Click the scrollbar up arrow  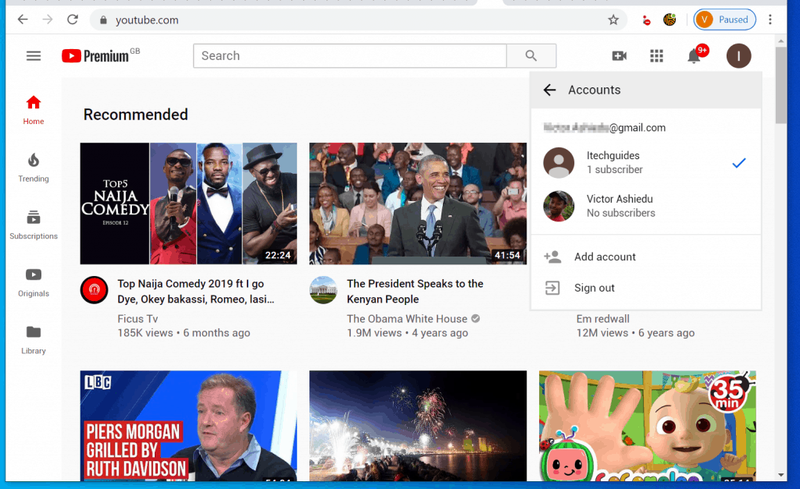coord(781,40)
